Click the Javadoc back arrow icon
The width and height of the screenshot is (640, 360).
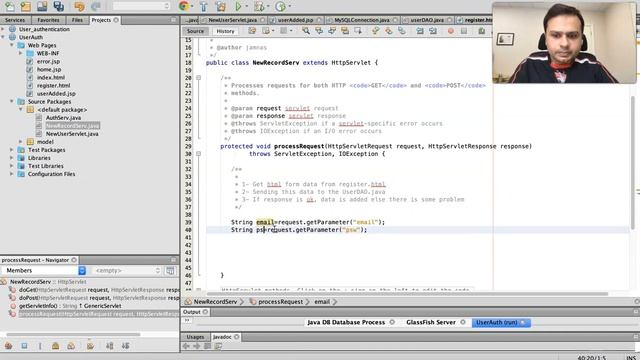click(x=186, y=346)
